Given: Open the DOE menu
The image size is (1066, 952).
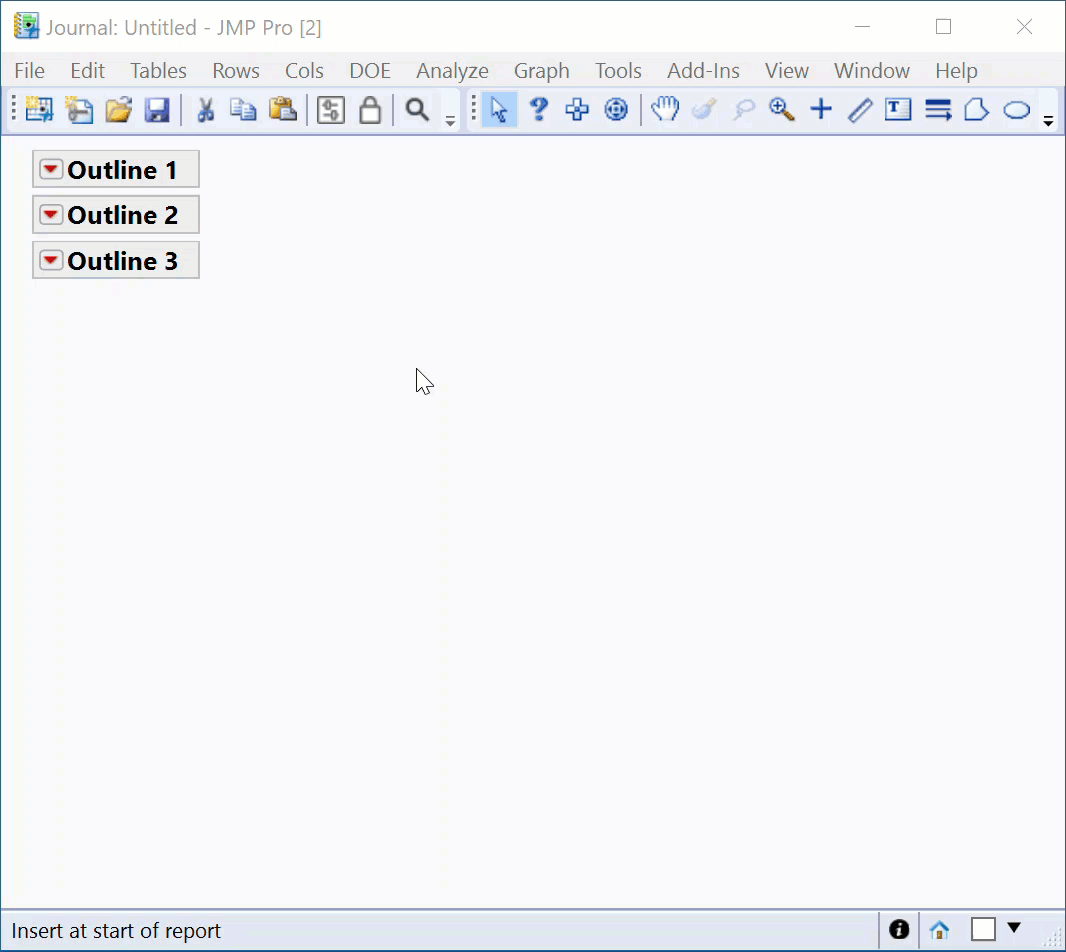Looking at the screenshot, I should (x=369, y=70).
